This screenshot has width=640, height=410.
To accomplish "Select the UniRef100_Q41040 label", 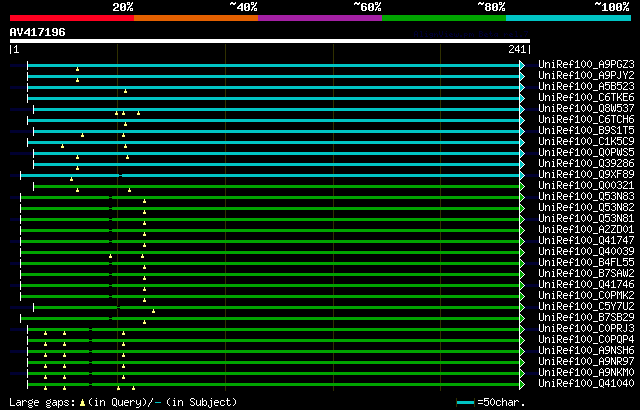I will (586, 383).
